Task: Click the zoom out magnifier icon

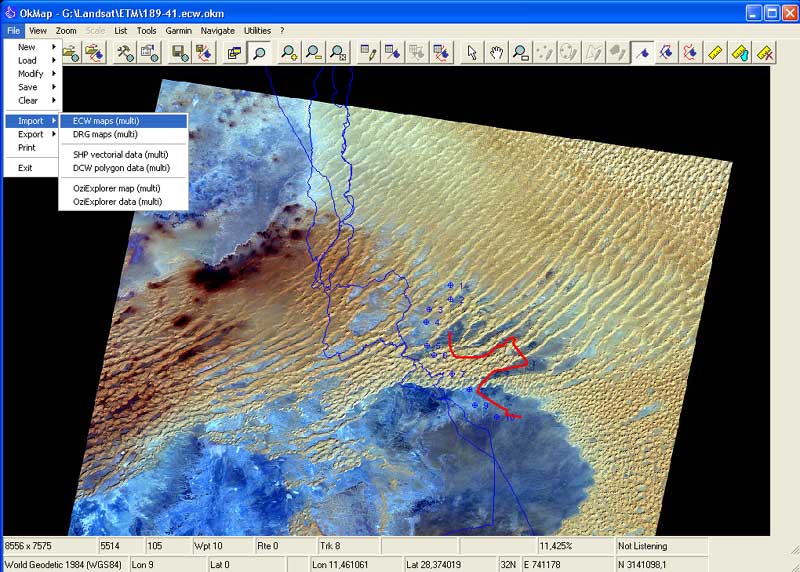Action: click(x=314, y=53)
